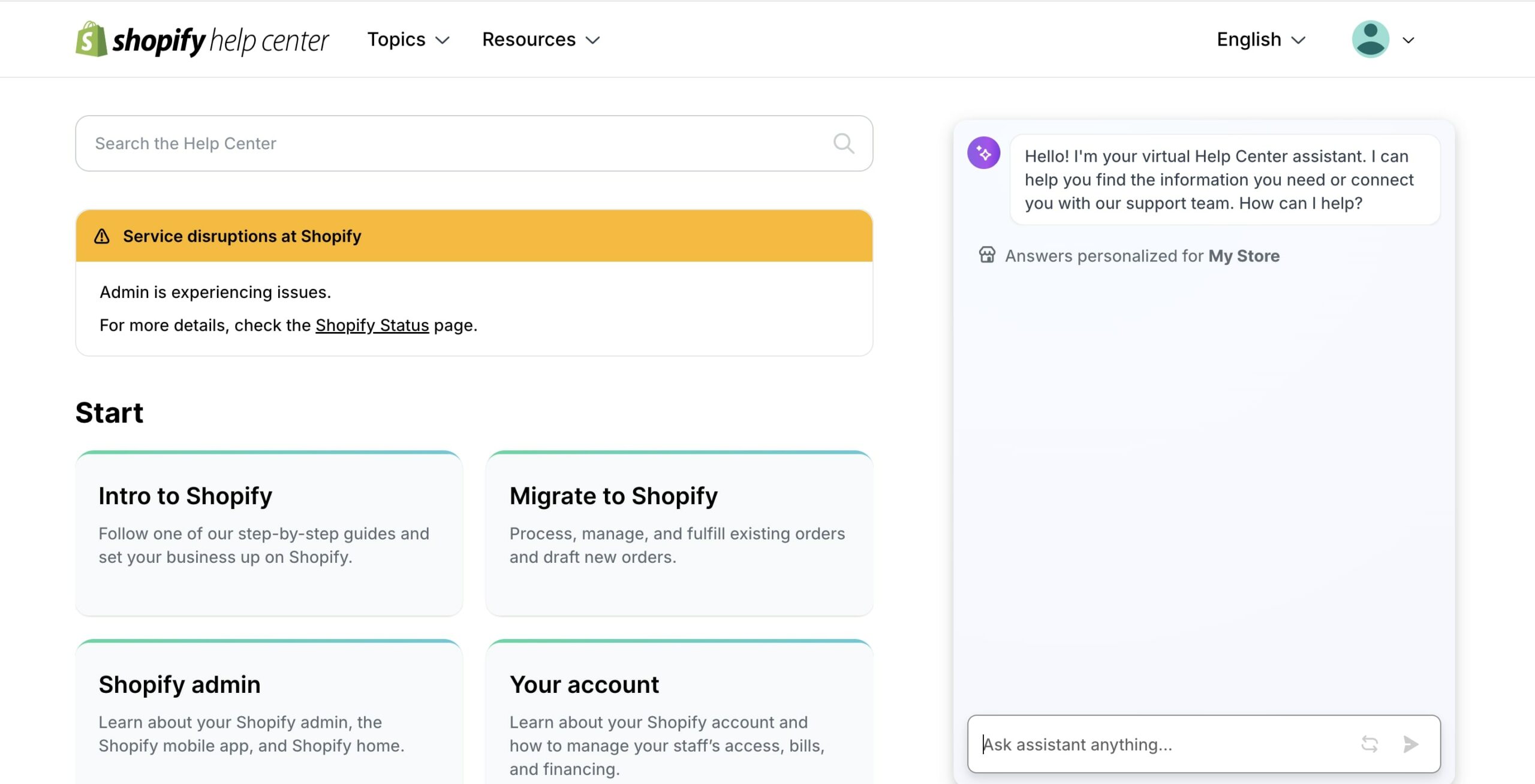1535x784 pixels.
Task: Click the Shopify bag logo icon
Action: click(91, 40)
